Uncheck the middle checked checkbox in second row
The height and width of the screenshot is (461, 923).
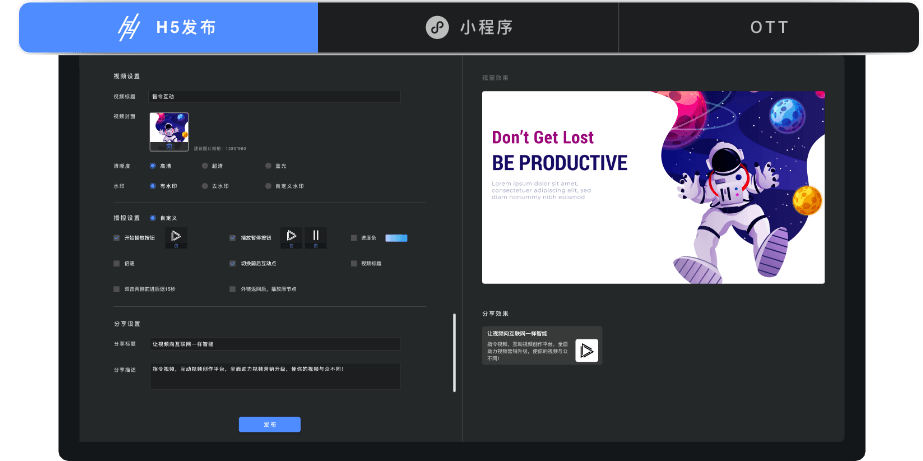233,263
